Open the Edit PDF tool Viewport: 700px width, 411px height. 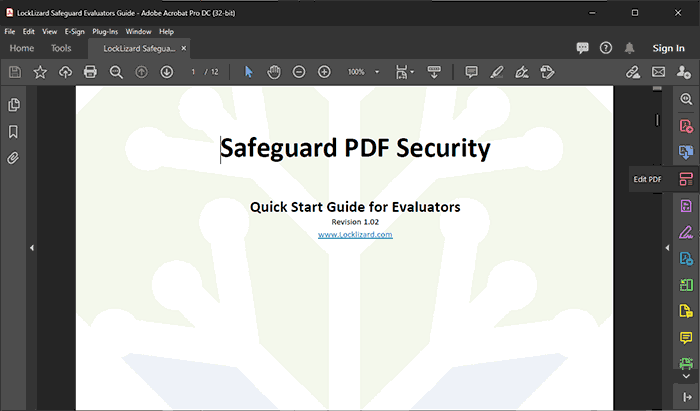(686, 179)
